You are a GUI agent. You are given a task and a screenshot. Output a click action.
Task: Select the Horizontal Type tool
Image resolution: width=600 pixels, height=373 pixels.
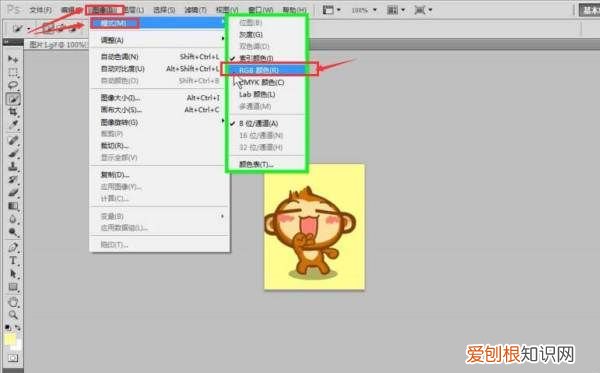pyautogui.click(x=13, y=261)
